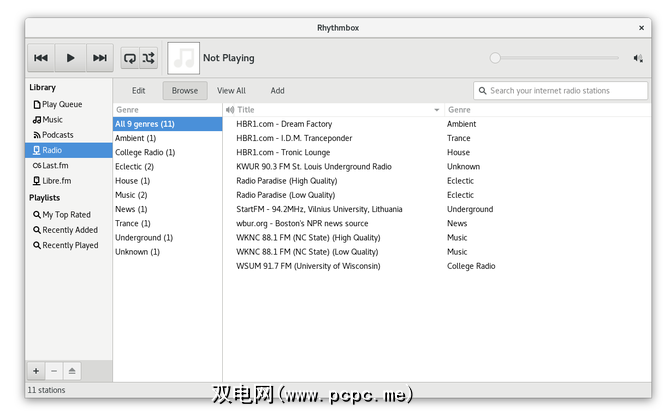Open Play Queue in the sidebar
Image resolution: width=670 pixels, height=418 pixels.
[x=68, y=104]
